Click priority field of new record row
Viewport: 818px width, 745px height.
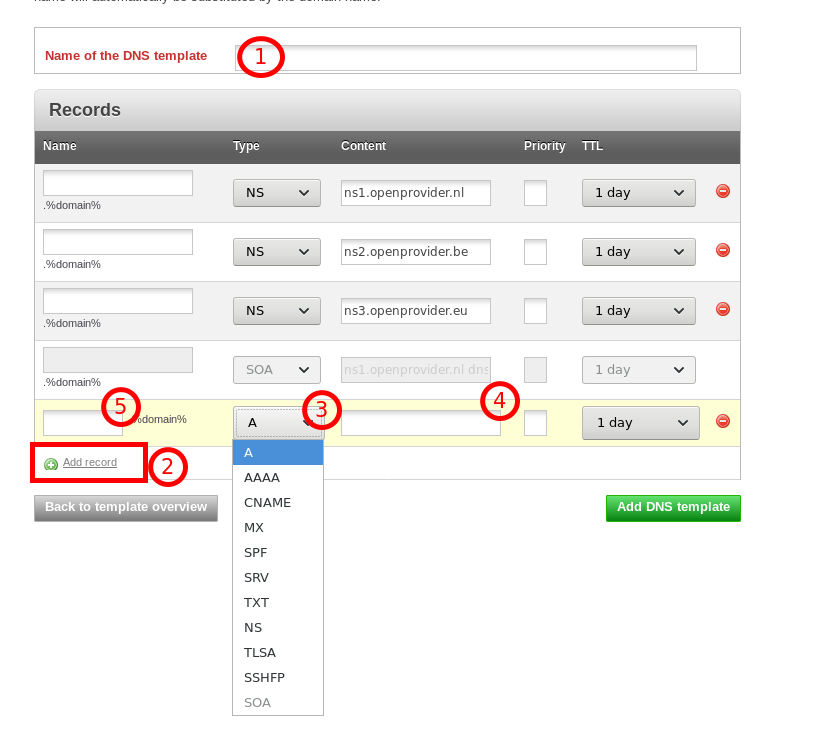click(x=535, y=423)
